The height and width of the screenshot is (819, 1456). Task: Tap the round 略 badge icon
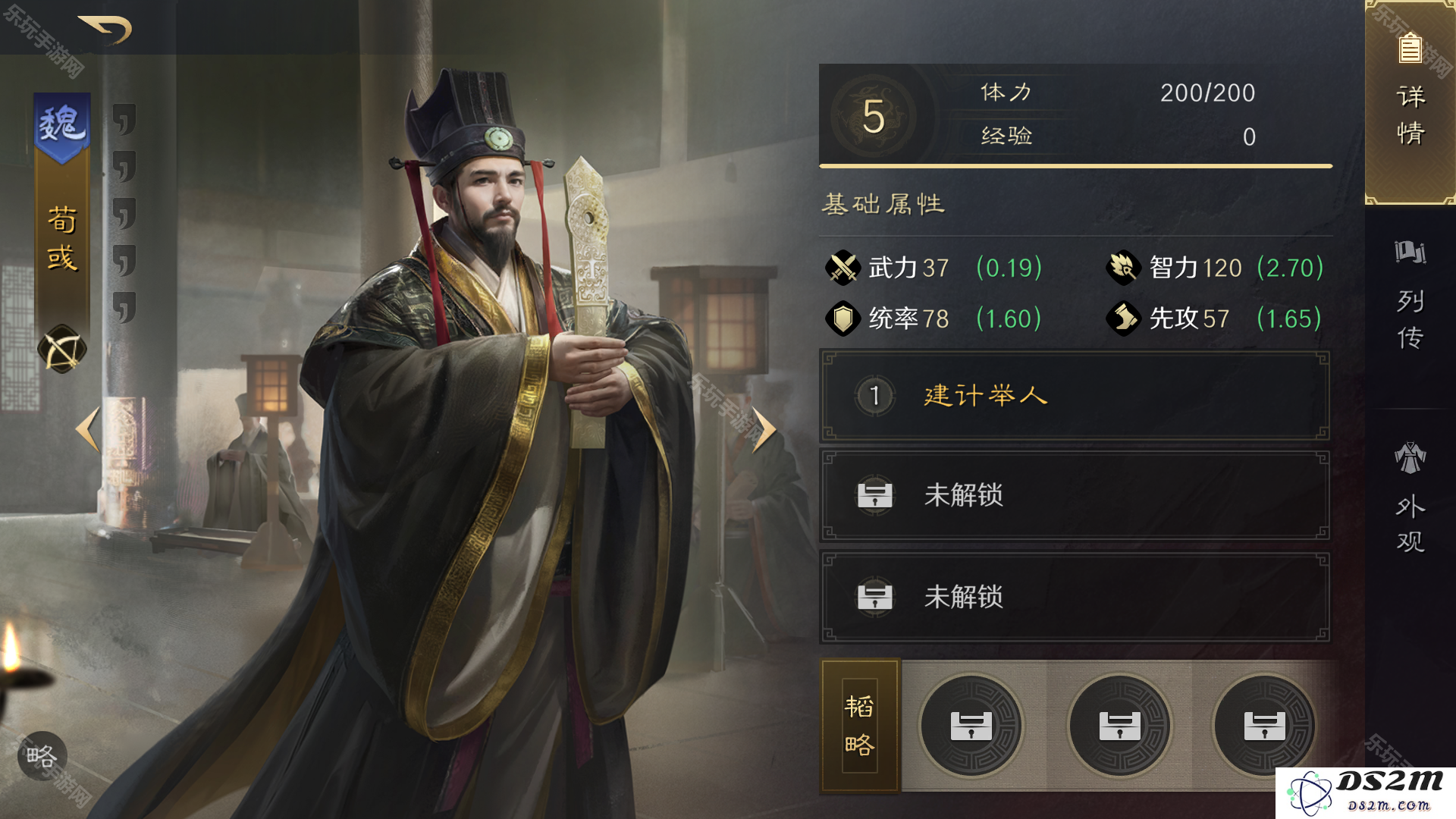click(x=42, y=756)
